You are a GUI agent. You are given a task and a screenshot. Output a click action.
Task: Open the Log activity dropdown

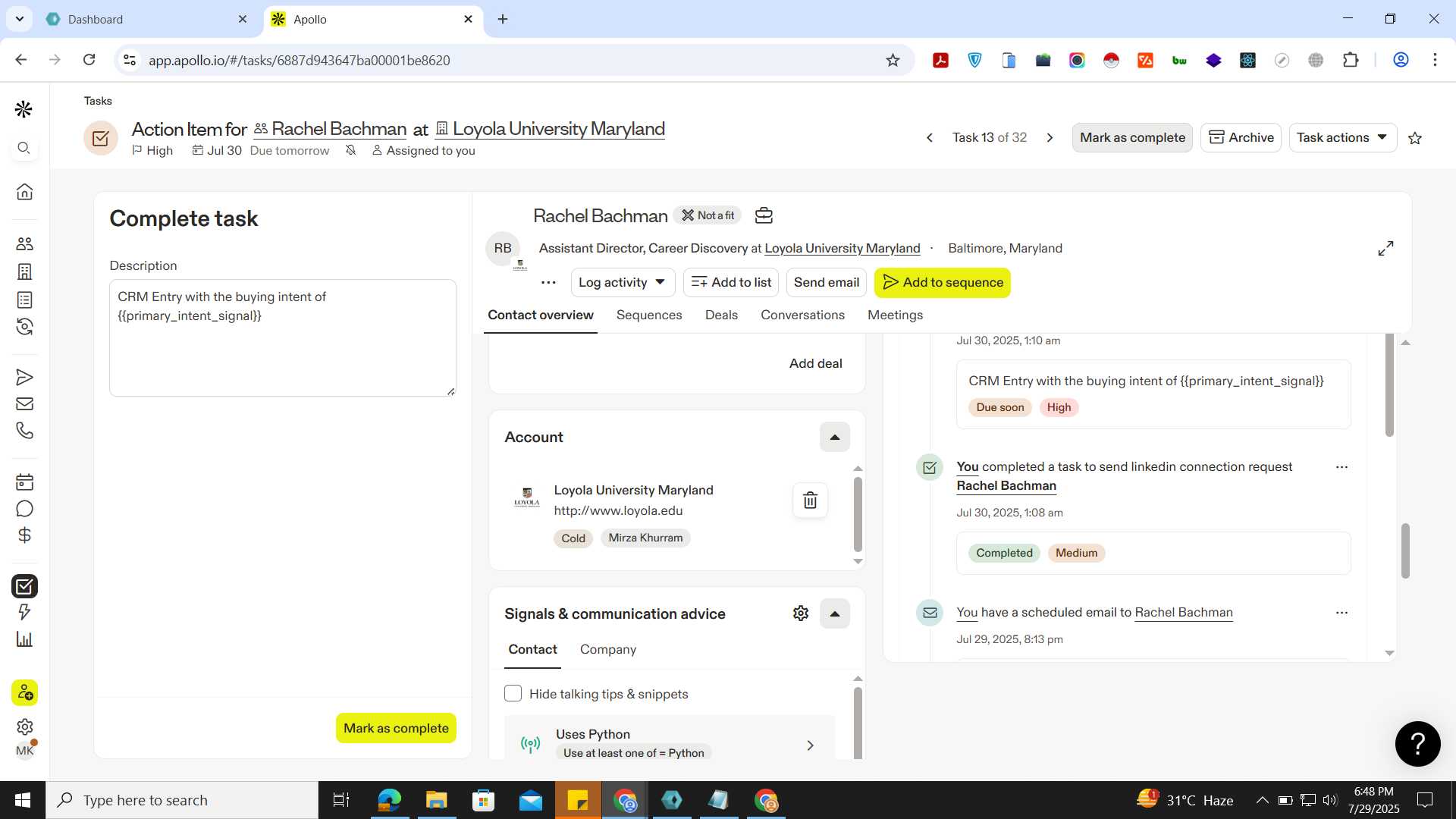622,283
